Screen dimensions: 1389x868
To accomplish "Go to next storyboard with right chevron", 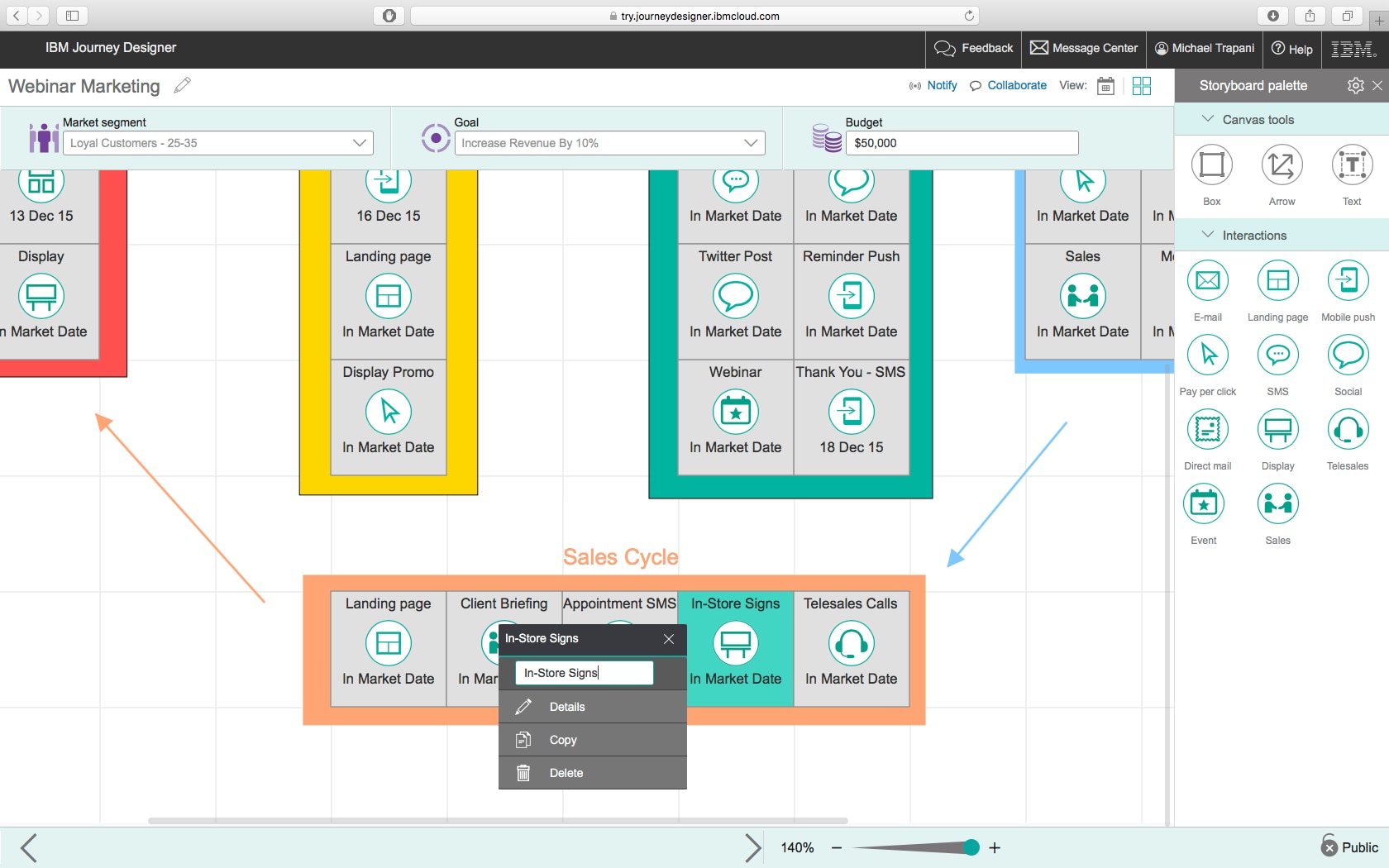I will coord(752,847).
